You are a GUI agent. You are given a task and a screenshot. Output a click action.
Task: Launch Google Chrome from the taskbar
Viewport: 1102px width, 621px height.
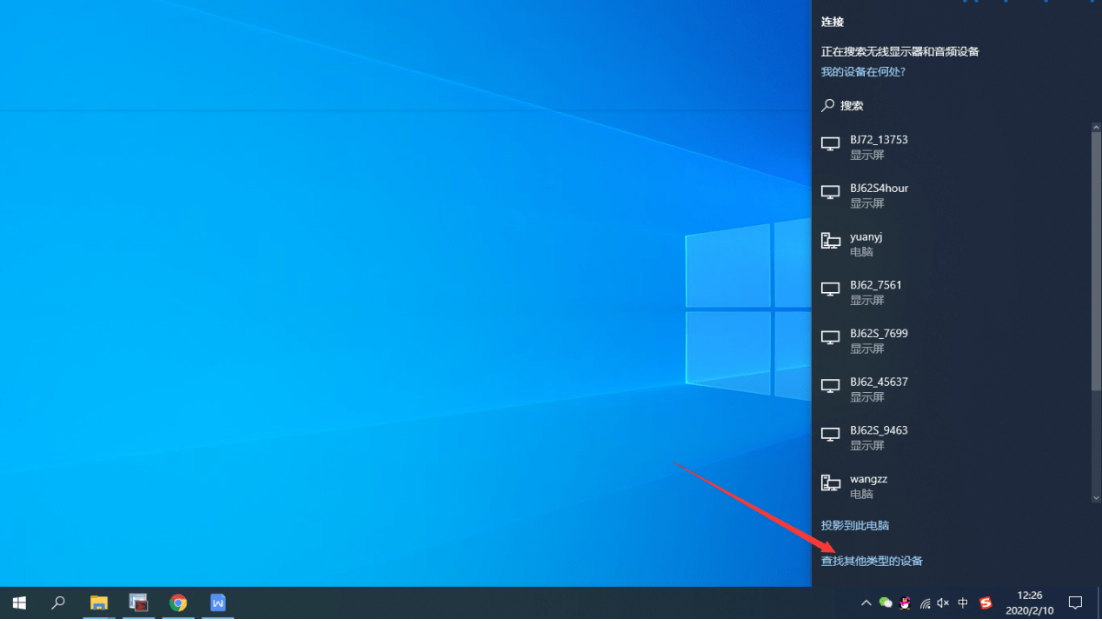179,603
